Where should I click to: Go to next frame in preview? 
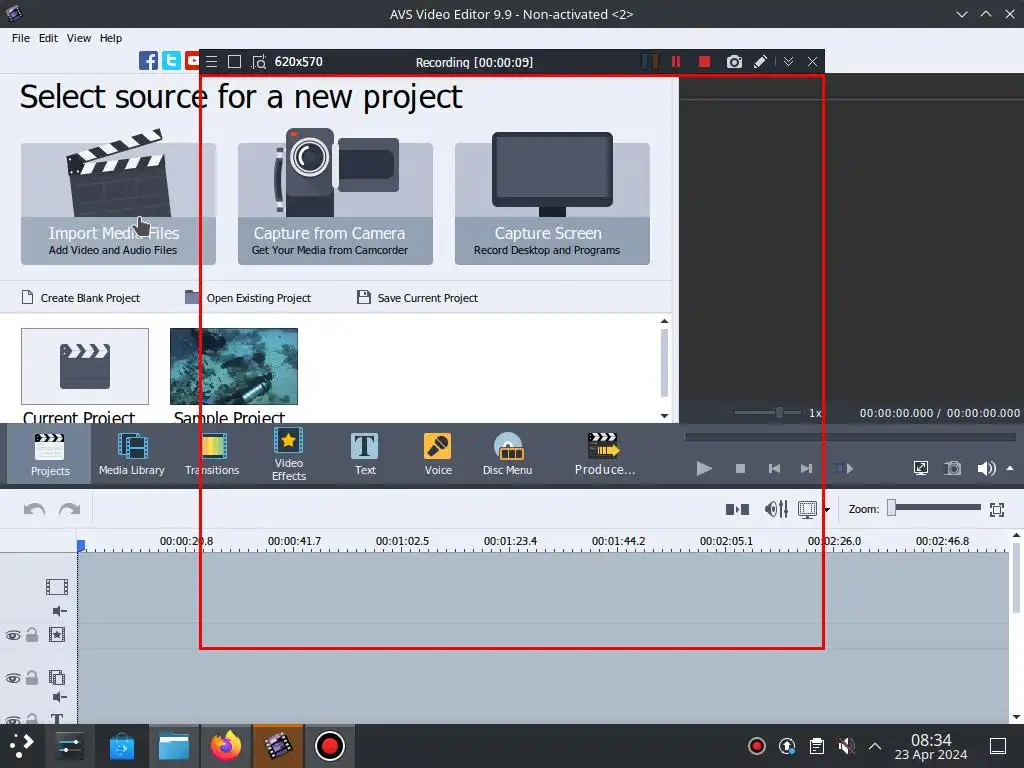point(807,468)
